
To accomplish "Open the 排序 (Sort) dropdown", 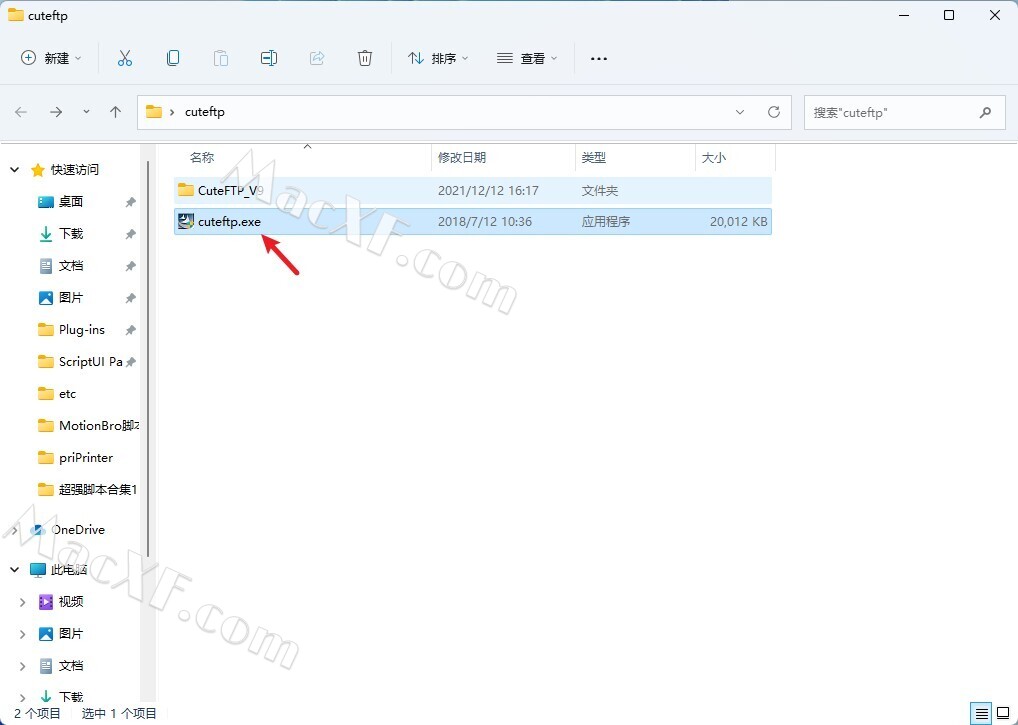I will 438,58.
